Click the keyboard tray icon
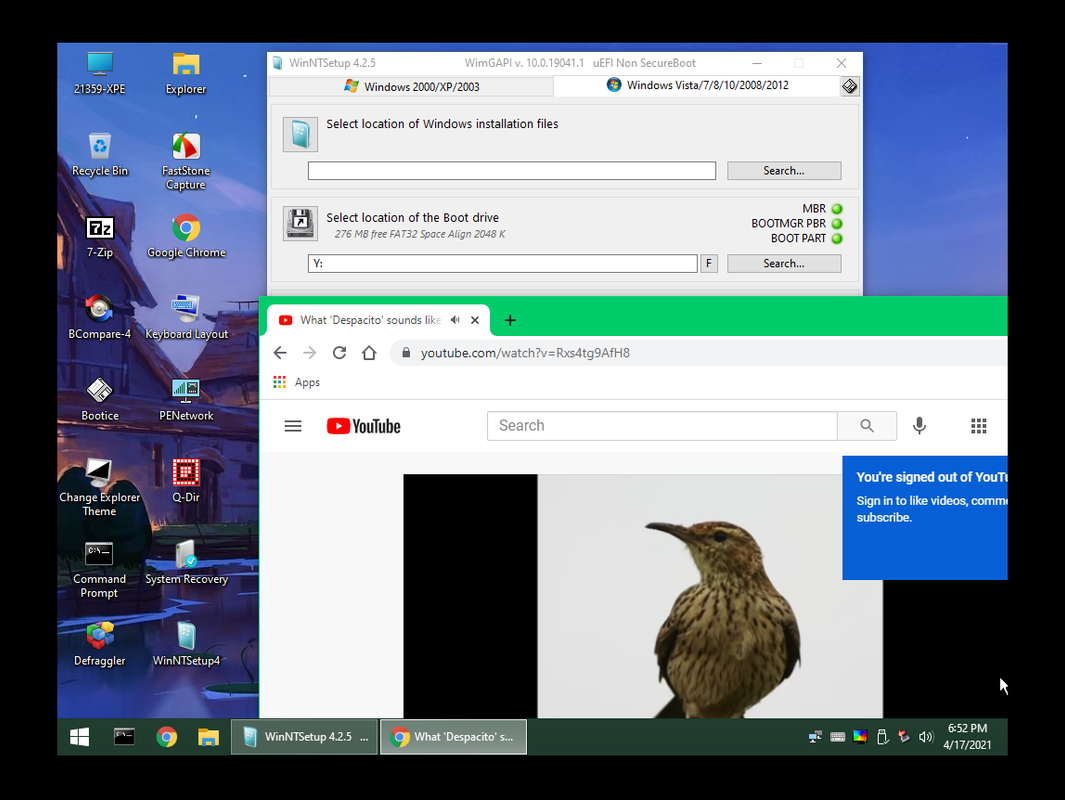This screenshot has height=800, width=1065. pos(837,737)
